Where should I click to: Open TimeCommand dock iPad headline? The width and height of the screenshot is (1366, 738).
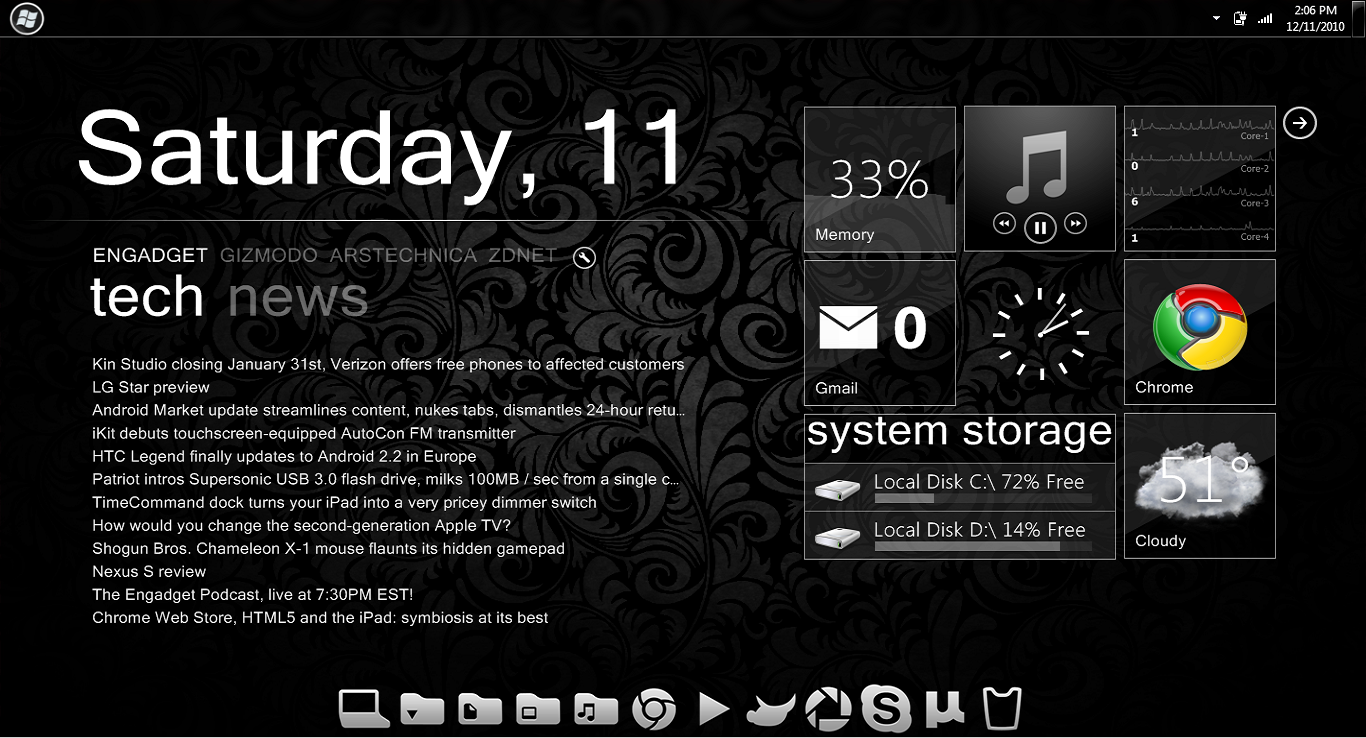(x=344, y=502)
